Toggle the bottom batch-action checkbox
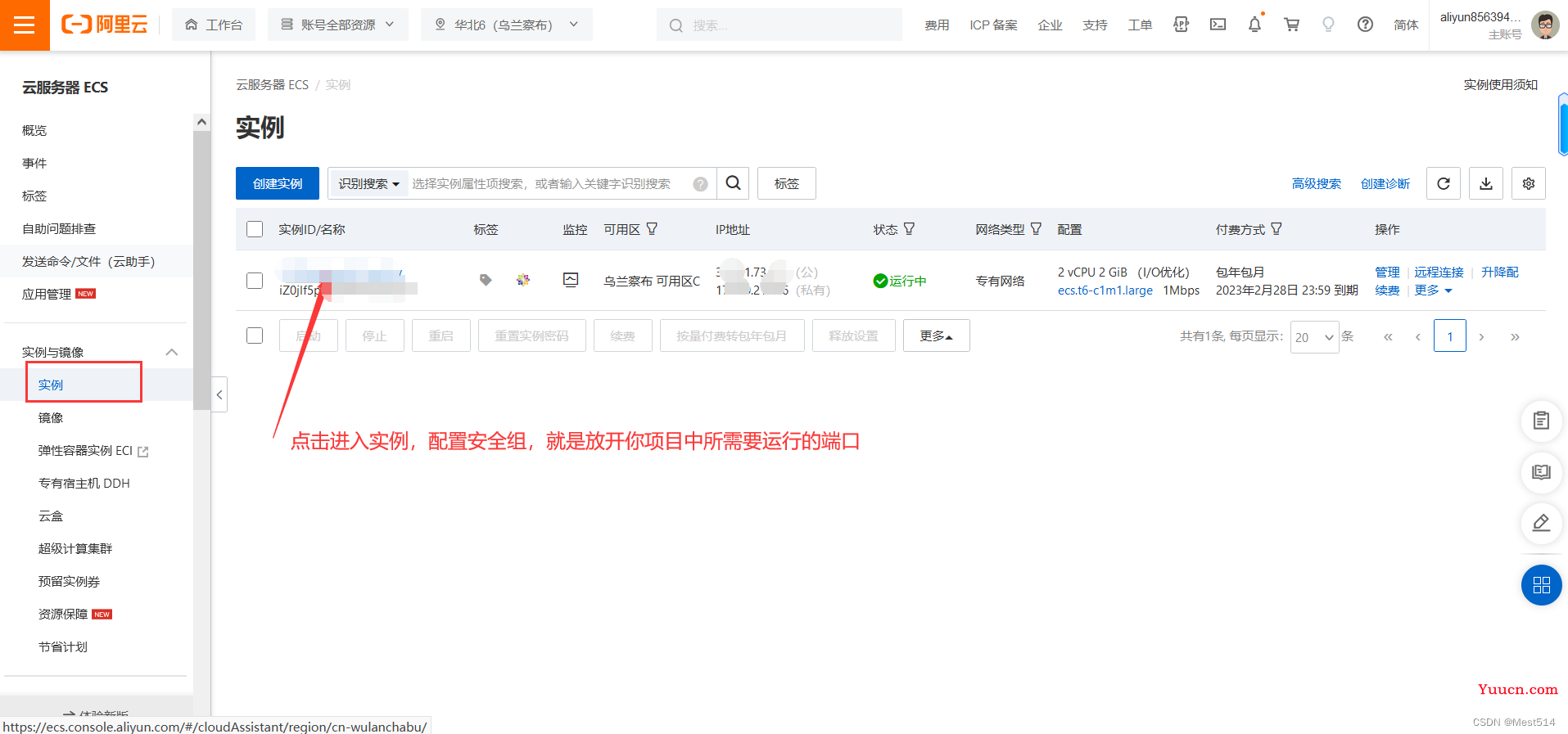The height and width of the screenshot is (734, 1568). [x=255, y=335]
